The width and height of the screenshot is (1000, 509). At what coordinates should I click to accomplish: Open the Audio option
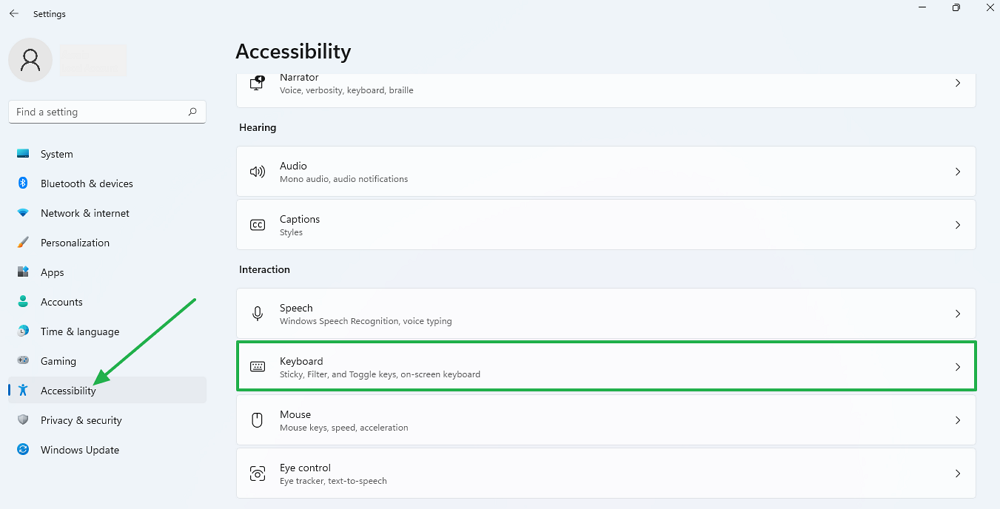click(x=606, y=172)
